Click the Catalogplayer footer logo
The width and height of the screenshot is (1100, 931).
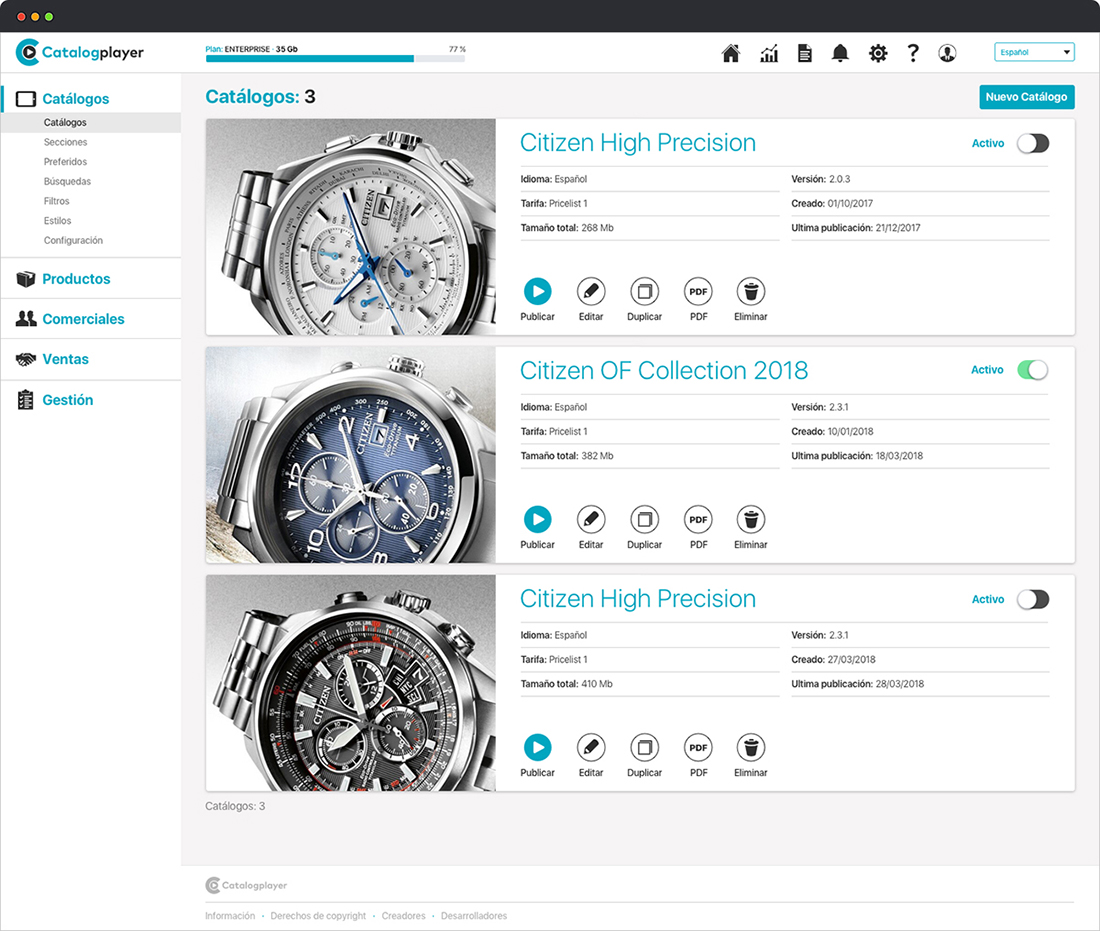point(246,885)
